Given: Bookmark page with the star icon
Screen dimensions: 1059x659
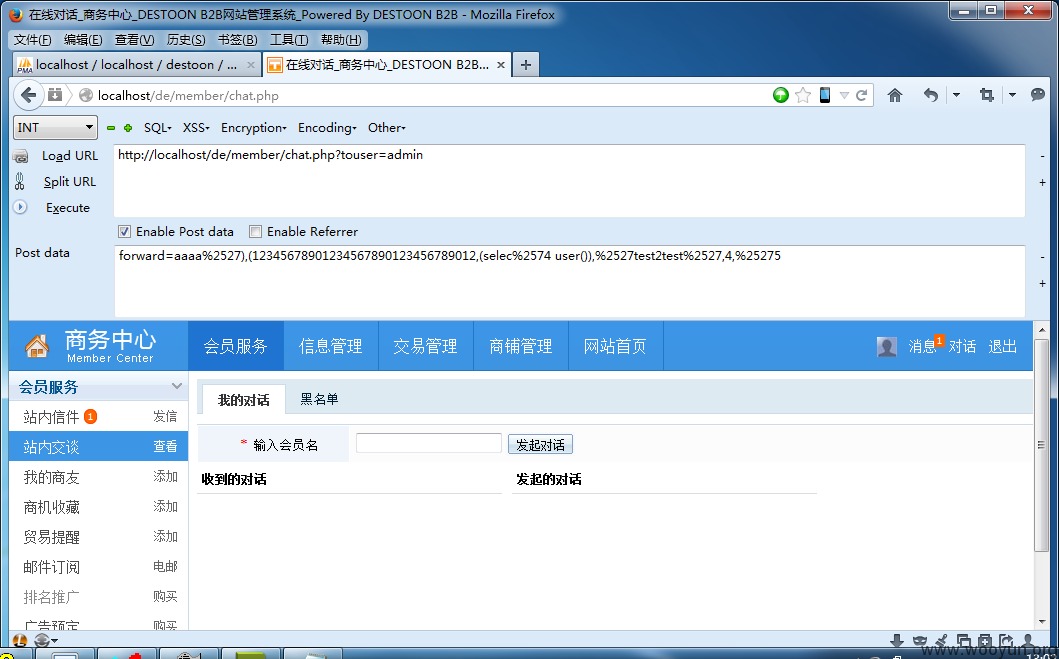Looking at the screenshot, I should click(802, 95).
